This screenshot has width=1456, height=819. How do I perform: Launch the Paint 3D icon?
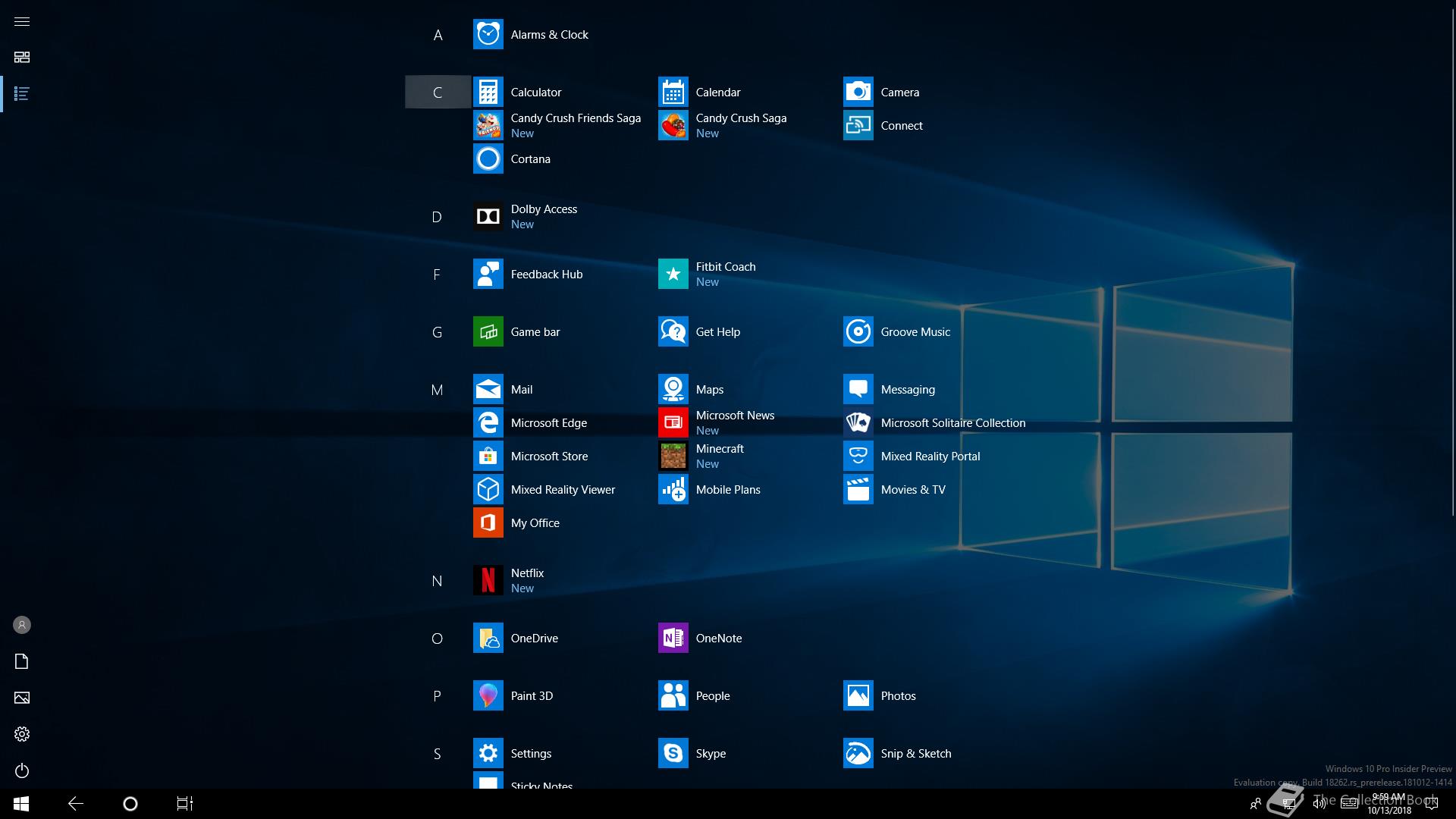click(x=488, y=696)
